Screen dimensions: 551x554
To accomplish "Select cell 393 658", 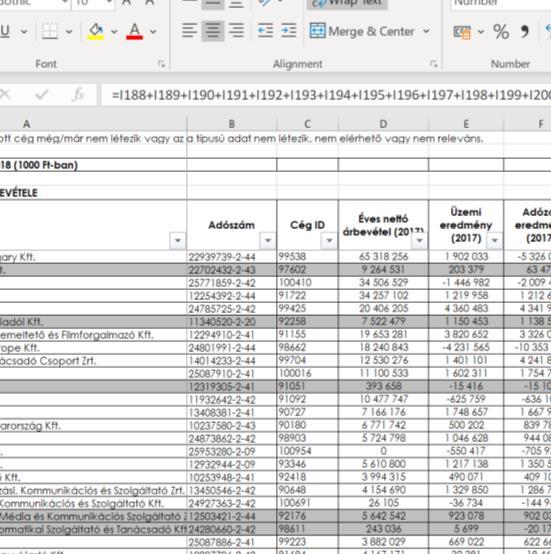I will pyautogui.click(x=383, y=387).
